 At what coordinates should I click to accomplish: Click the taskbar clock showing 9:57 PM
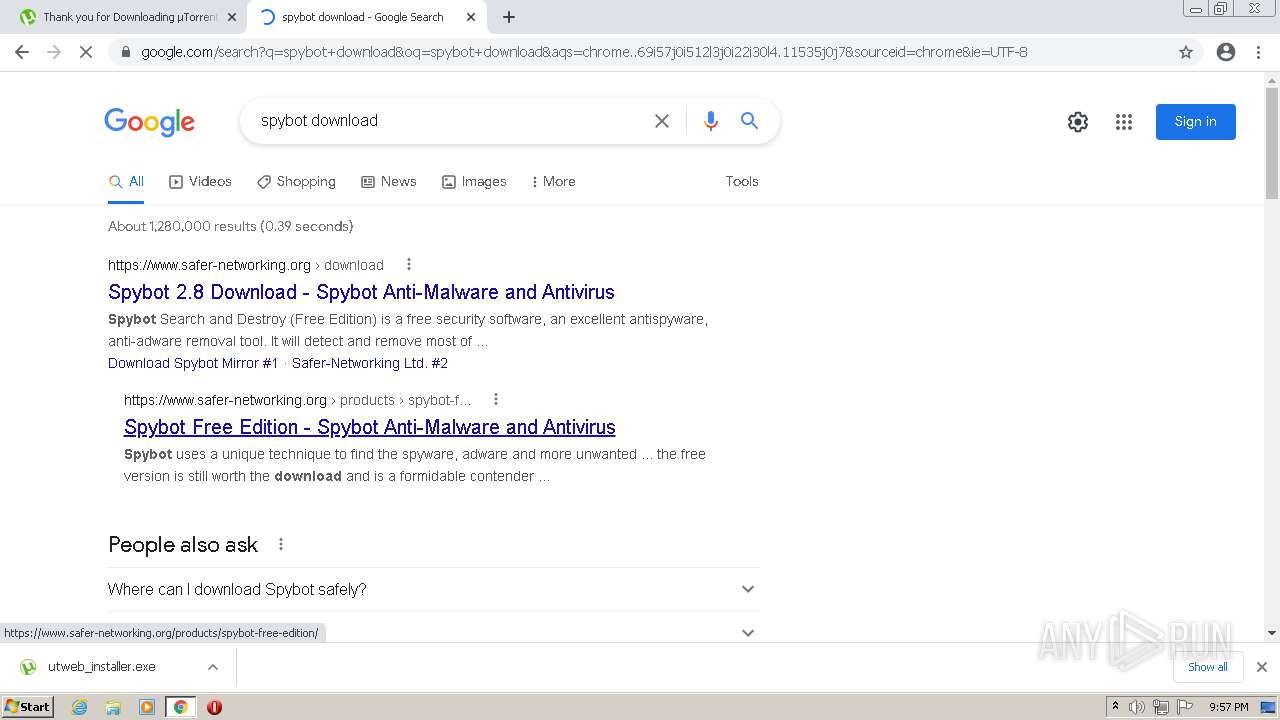tap(1228, 707)
